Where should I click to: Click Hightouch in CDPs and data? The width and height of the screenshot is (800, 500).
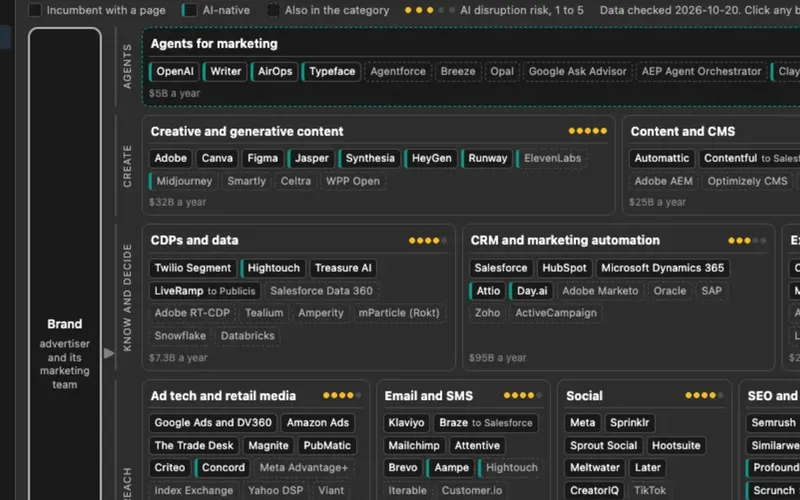273,268
